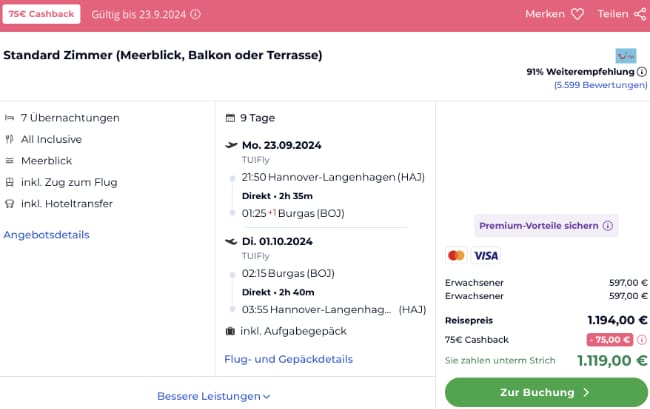Open Flug- und Gepäckdetails link
Screen dimensions: 650x409
coord(288,359)
